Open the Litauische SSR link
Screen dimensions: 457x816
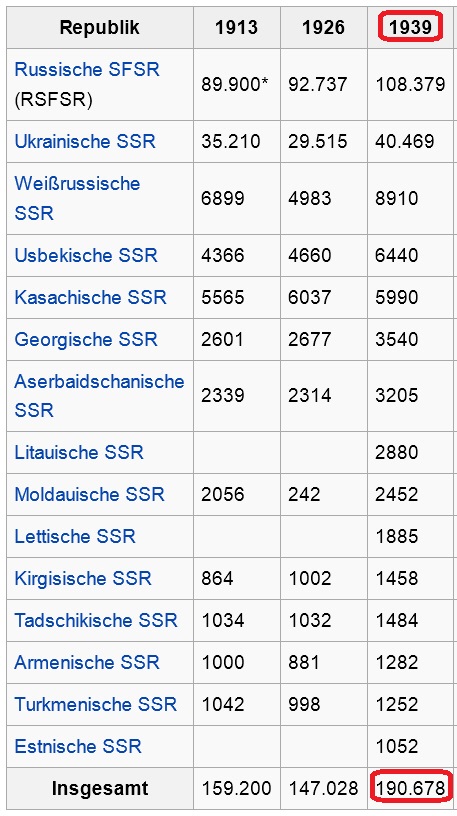pyautogui.click(x=79, y=452)
